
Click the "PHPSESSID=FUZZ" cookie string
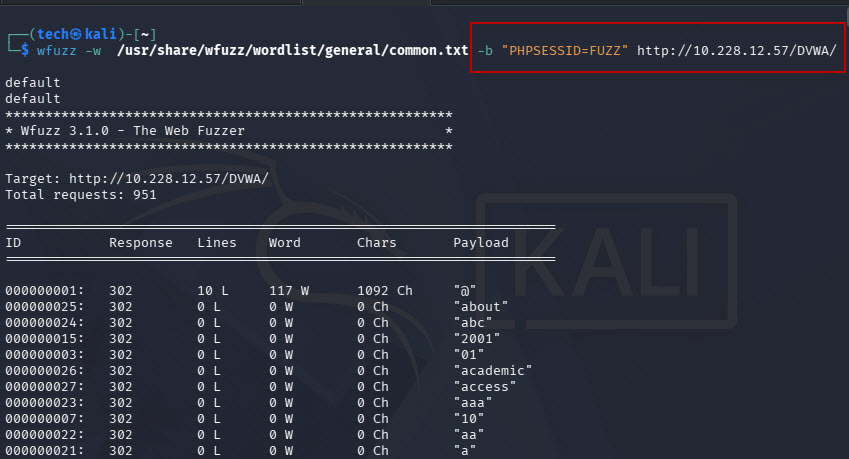565,51
